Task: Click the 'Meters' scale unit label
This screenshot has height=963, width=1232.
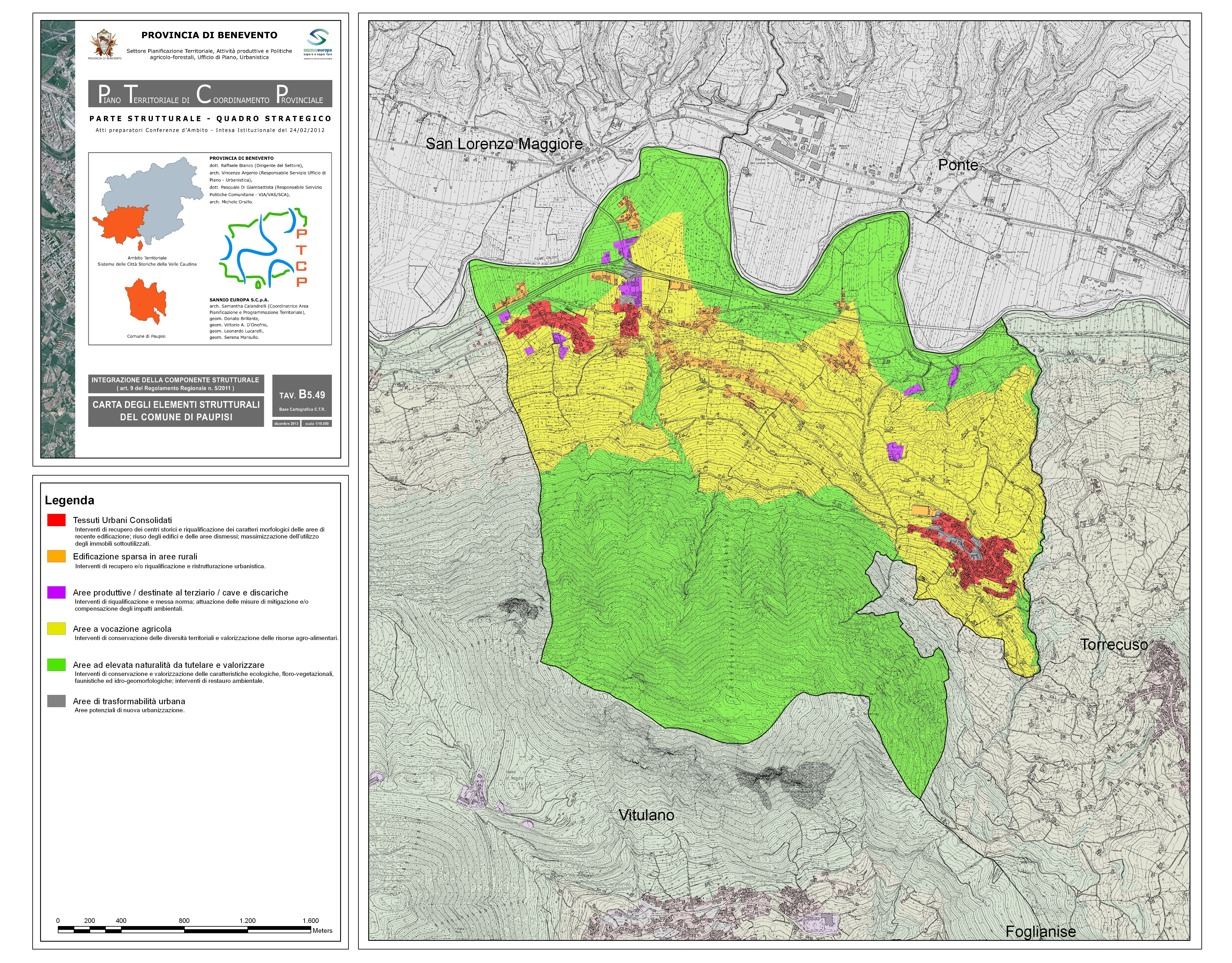Action: [x=323, y=931]
